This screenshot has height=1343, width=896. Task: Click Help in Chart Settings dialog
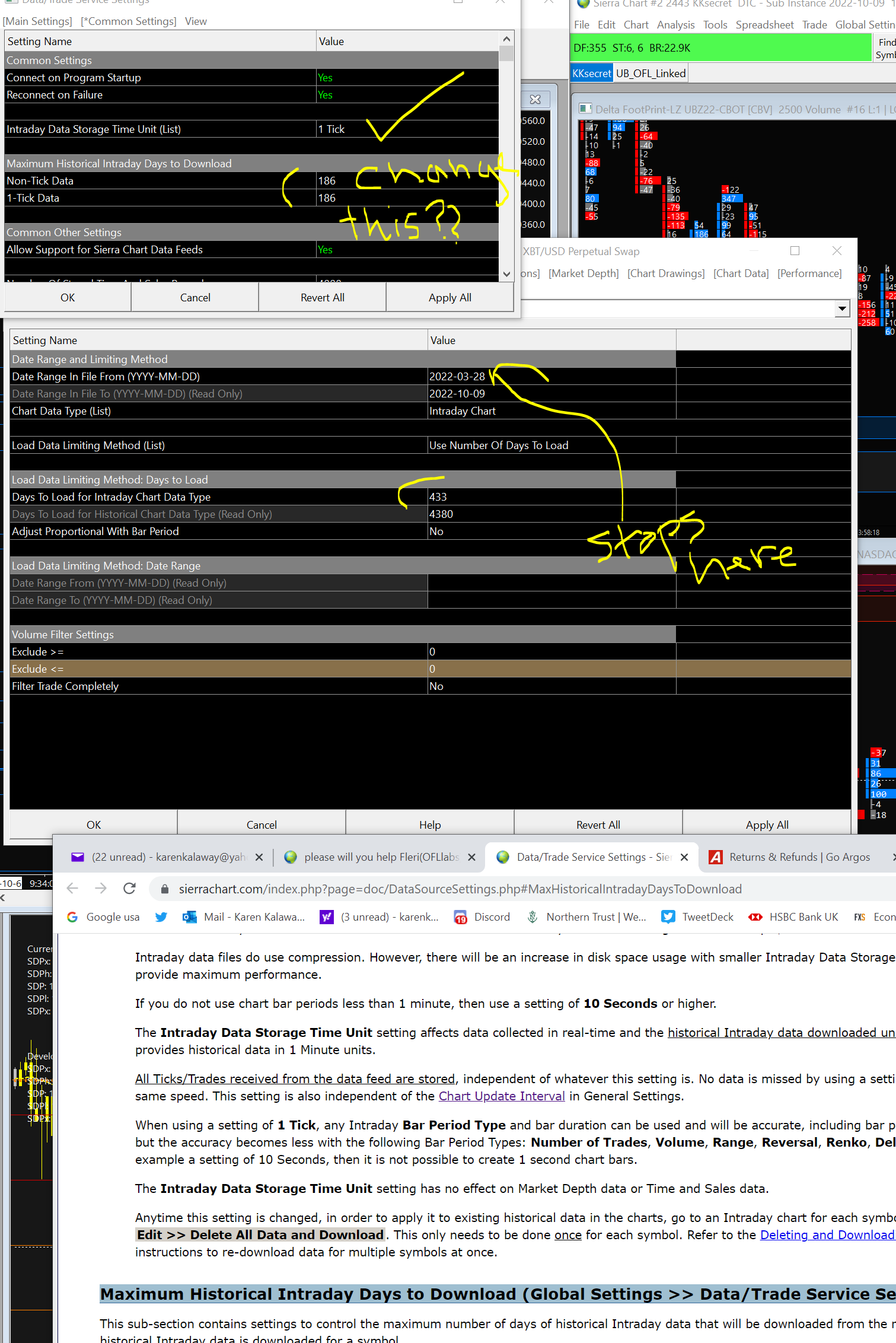pos(430,825)
